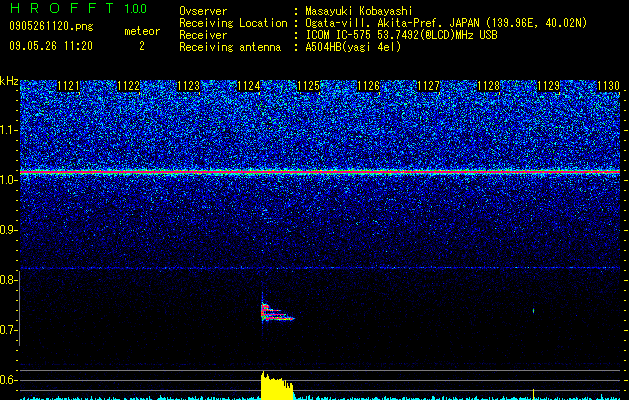Click the 0.7 kHz axis label
Viewport: 629px width, 400px height.
tap(9, 330)
